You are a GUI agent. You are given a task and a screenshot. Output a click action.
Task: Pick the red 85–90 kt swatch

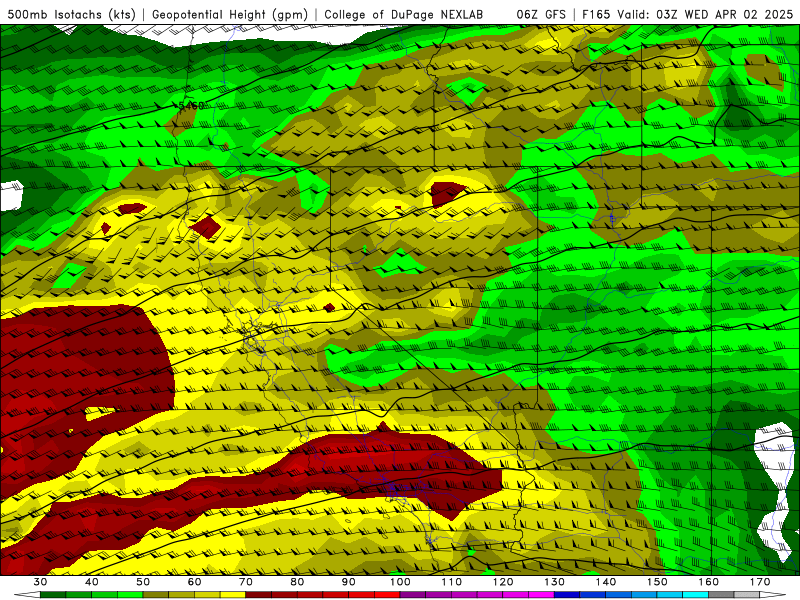click(336, 595)
